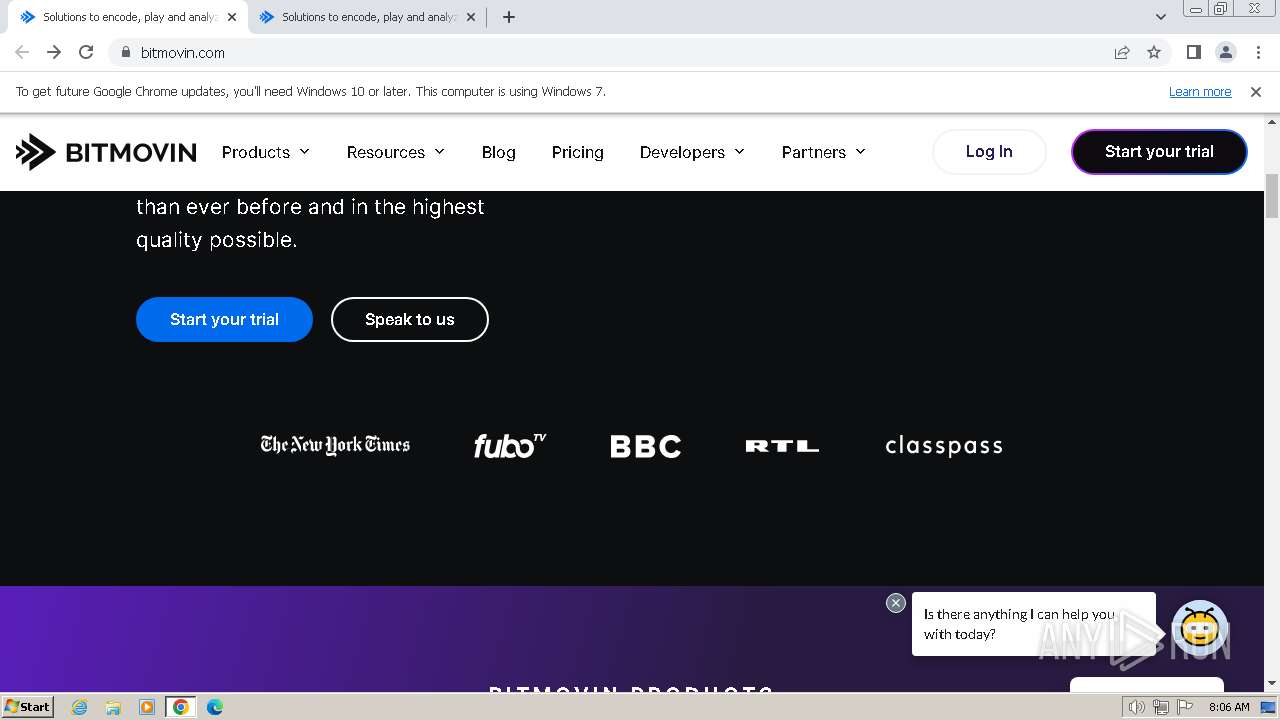Screen dimensions: 1280x720
Task: Open Internet Explorer from taskbar
Action: click(80, 707)
